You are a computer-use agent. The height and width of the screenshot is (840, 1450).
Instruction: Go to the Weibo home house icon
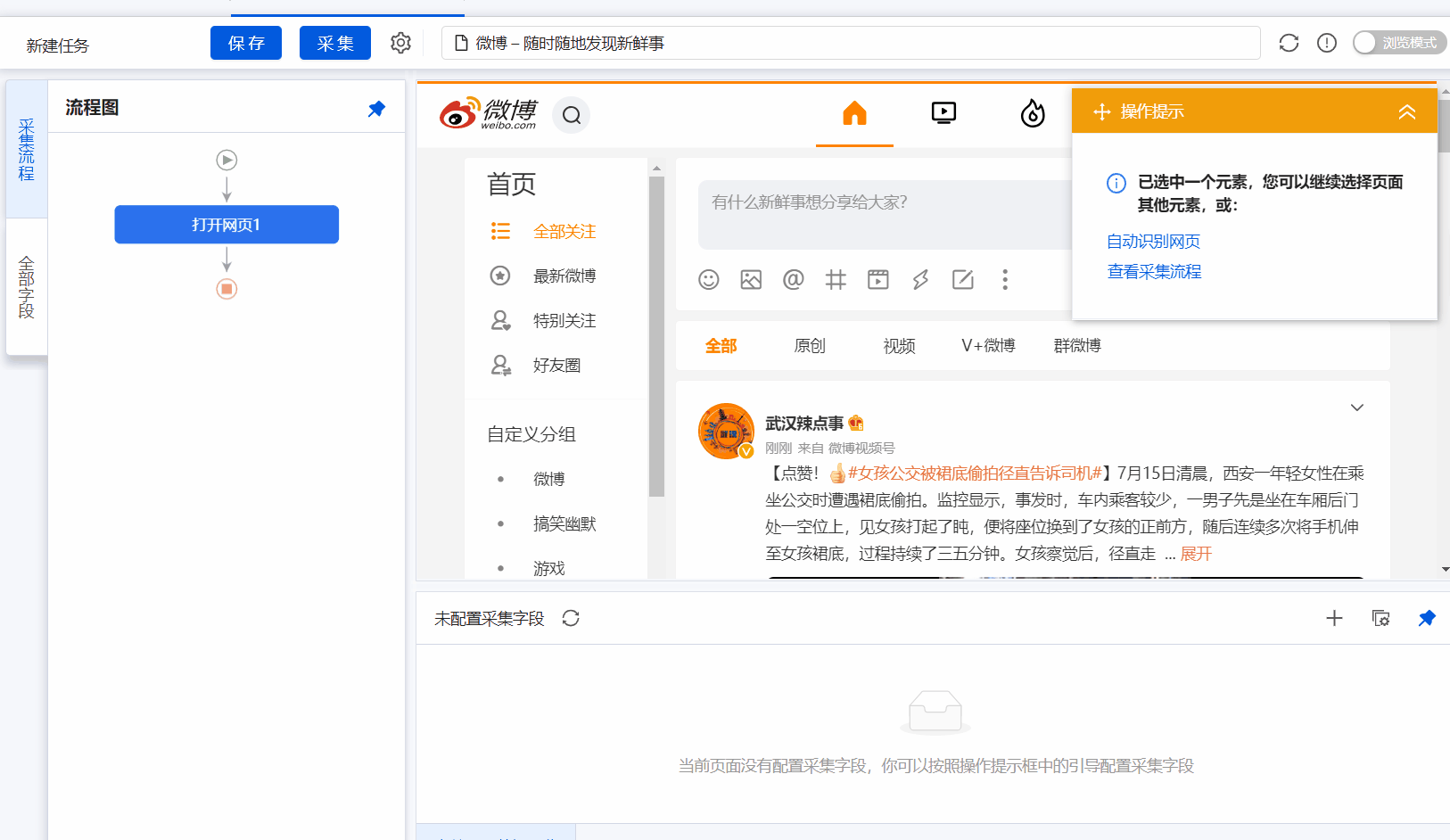pyautogui.click(x=854, y=113)
